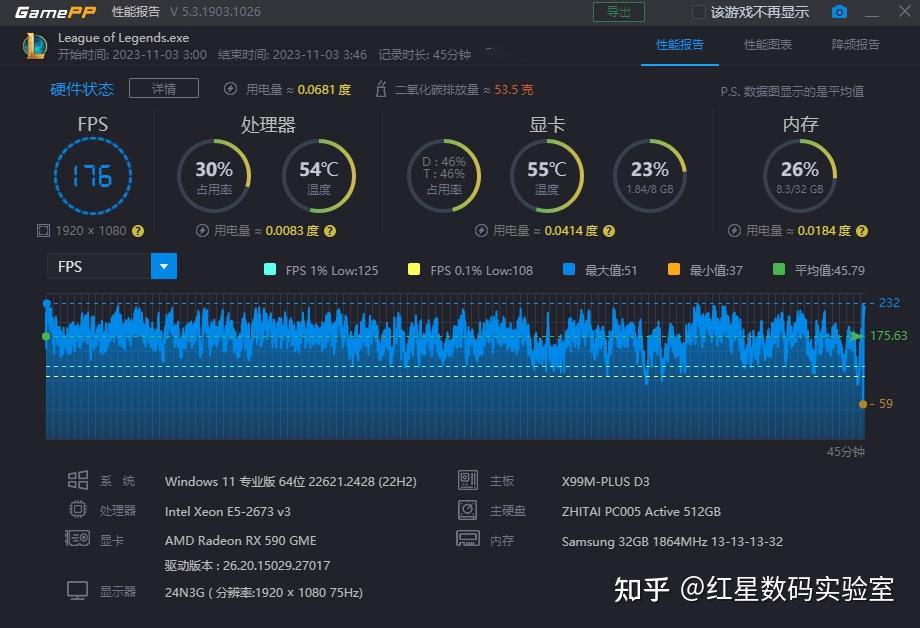Click the yellow FPS 0.1% Low swatch
920x628 pixels.
point(414,269)
